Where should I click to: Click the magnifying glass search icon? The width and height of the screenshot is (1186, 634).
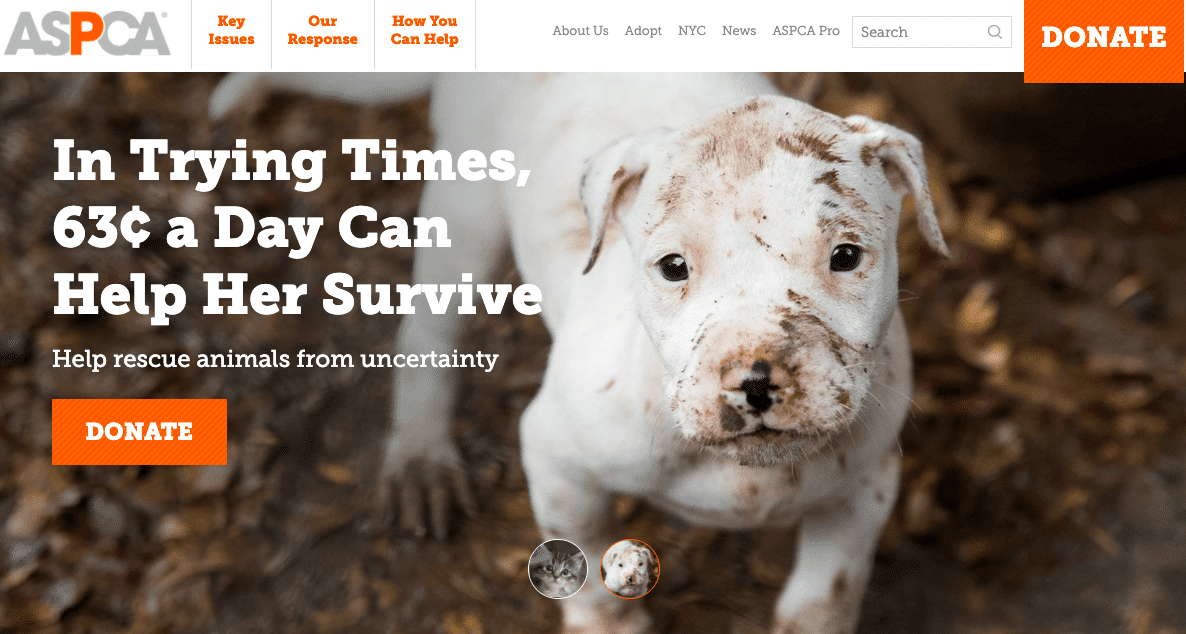click(x=995, y=32)
